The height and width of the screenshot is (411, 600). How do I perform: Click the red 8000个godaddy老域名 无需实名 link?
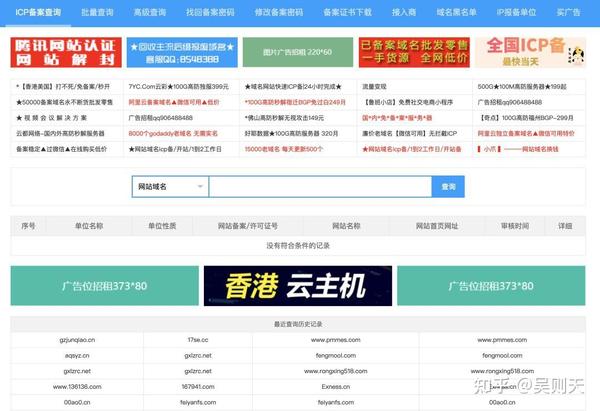pyautogui.click(x=173, y=134)
